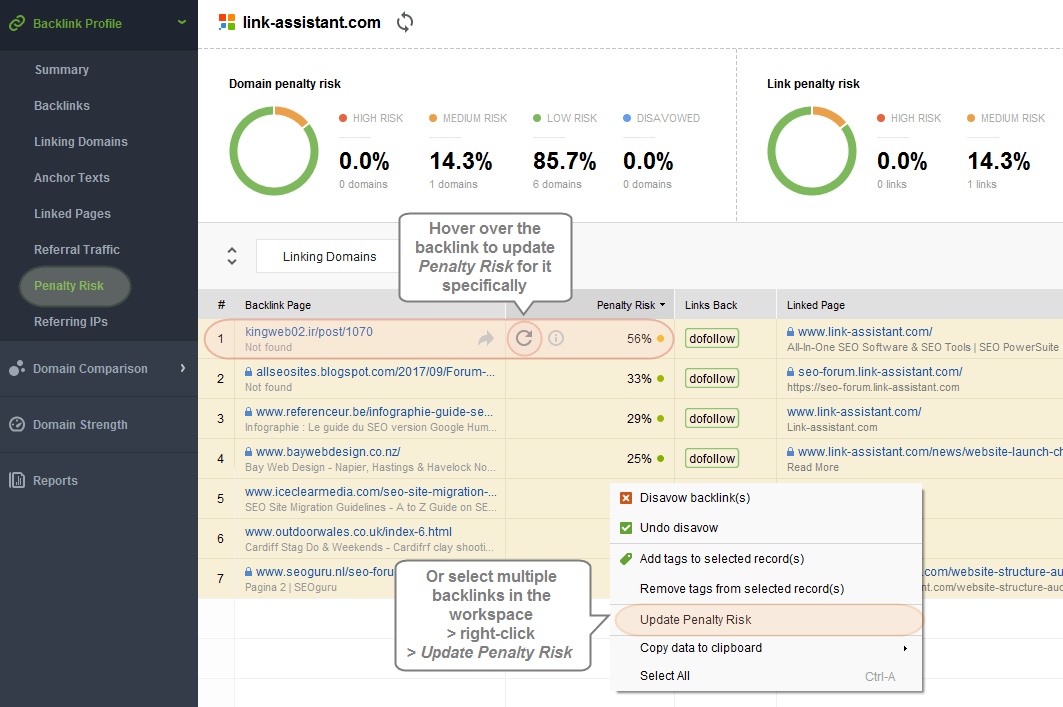Open seo-forum.link-assistant.com linked page

pos(880,371)
